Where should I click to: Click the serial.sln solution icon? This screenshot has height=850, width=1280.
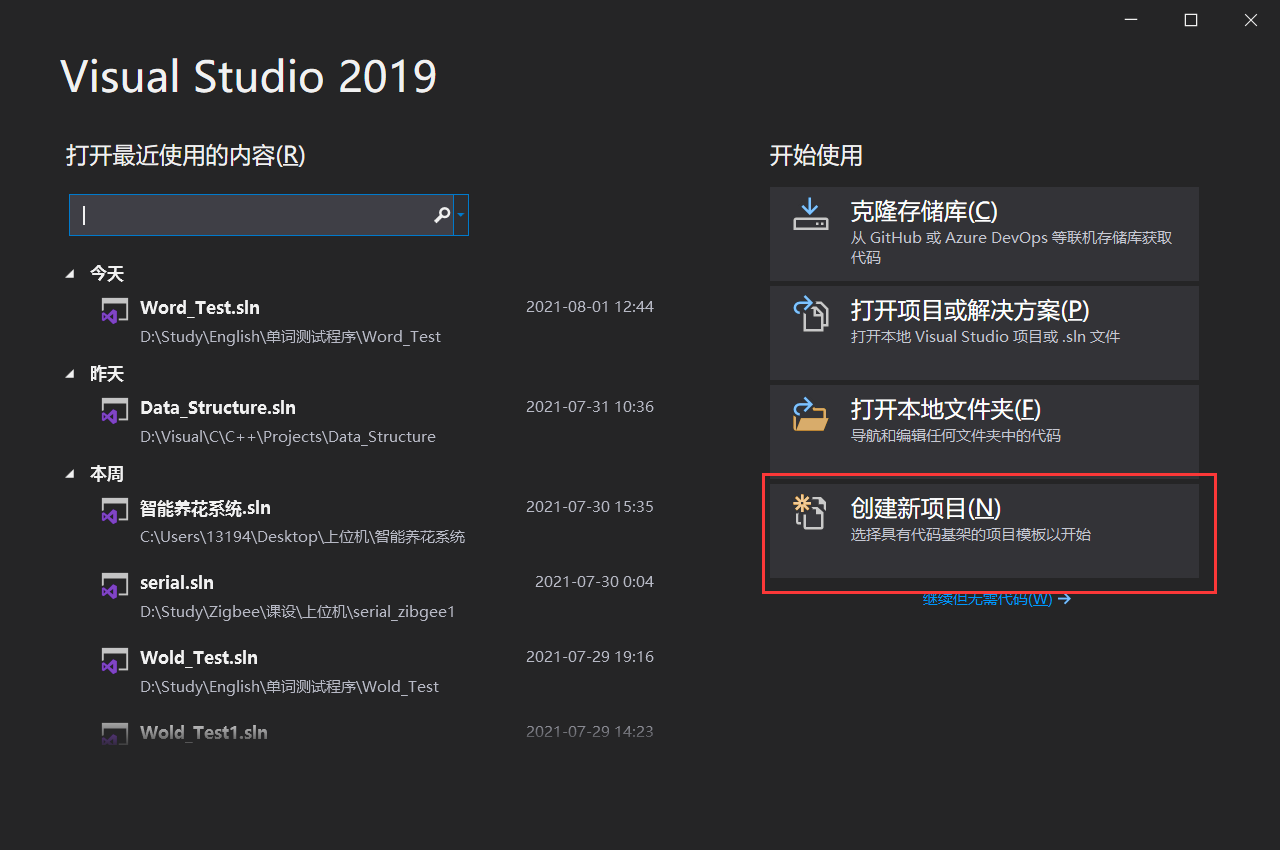[x=114, y=585]
